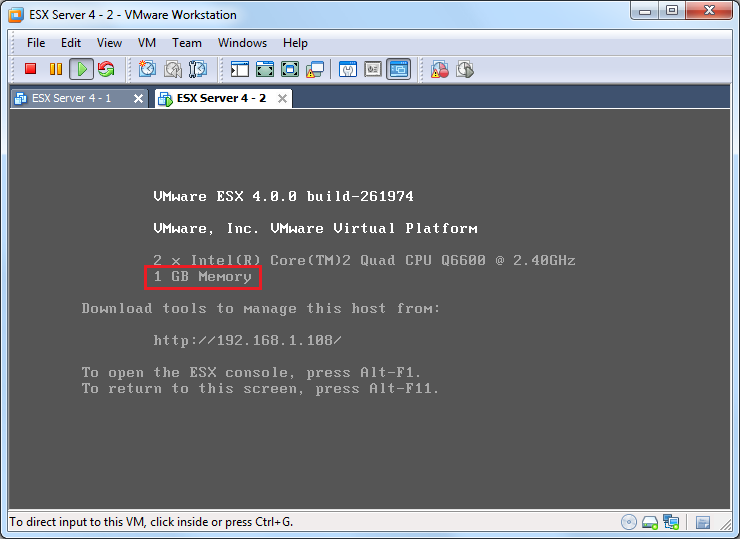Maximize the VMware Workstation window

[x=672, y=10]
